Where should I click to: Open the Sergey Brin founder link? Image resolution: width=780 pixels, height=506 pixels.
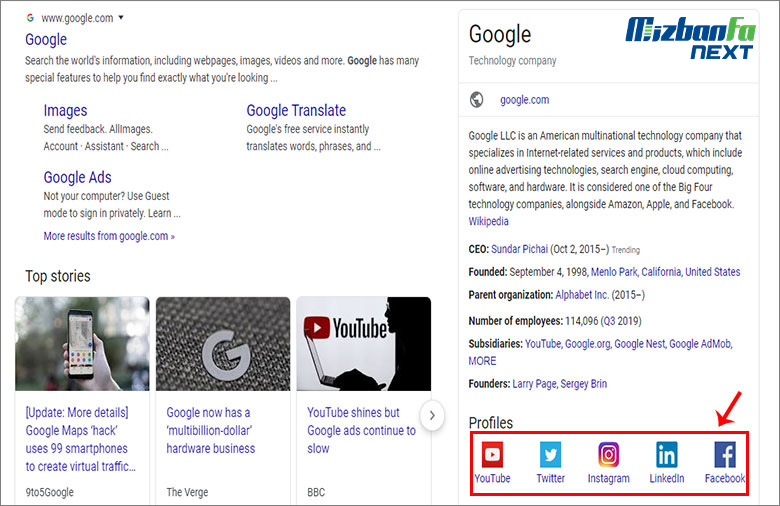click(x=584, y=384)
